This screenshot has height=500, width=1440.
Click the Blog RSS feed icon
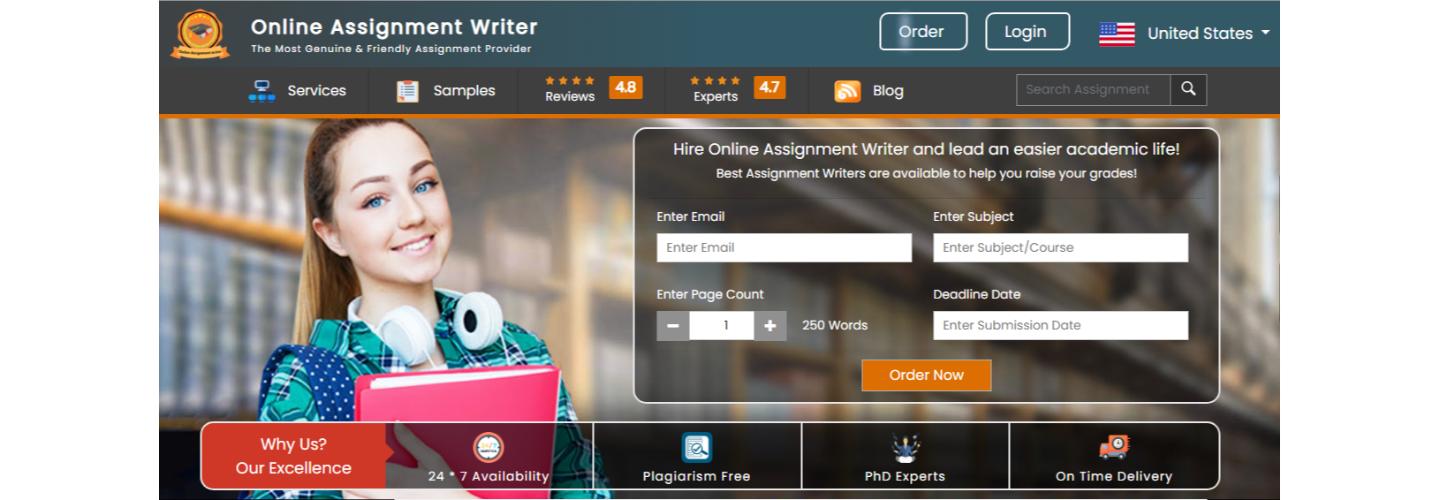pyautogui.click(x=847, y=91)
